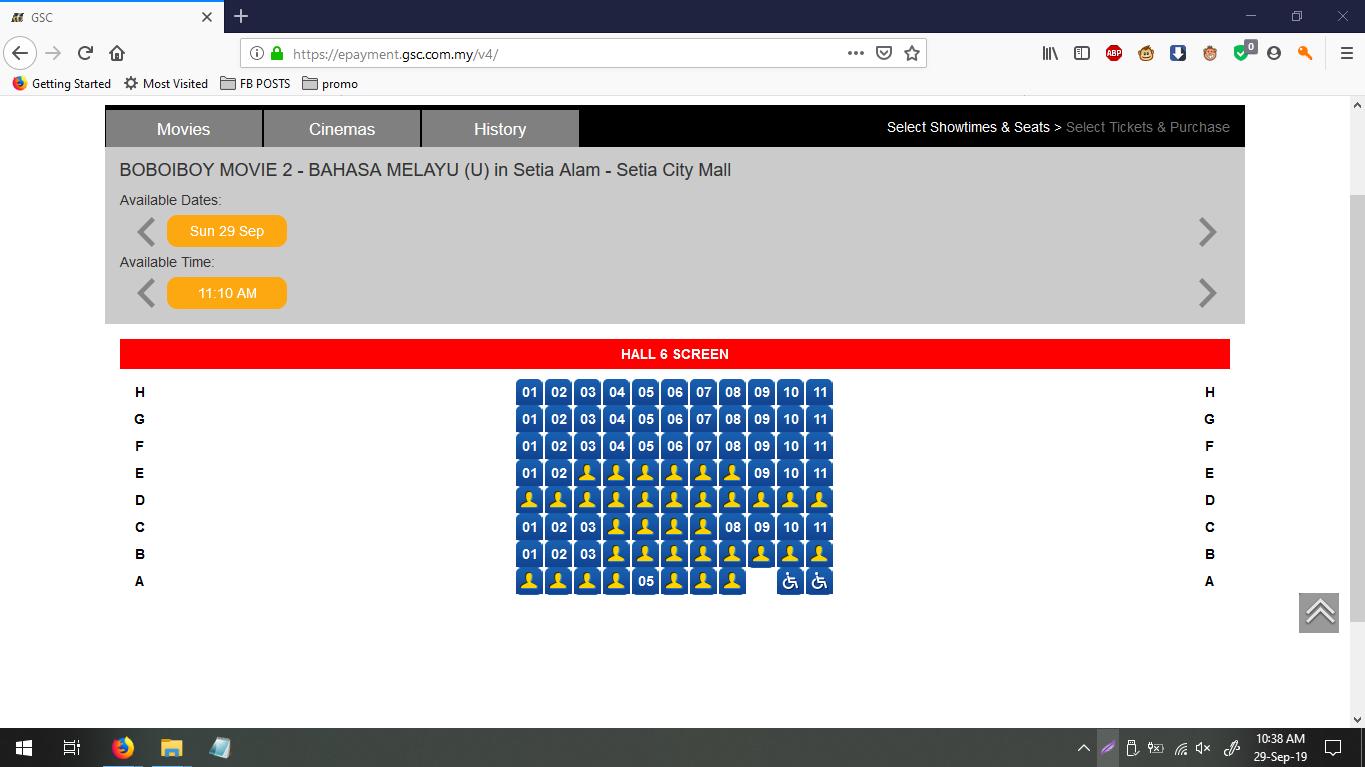Show previous available dates
The image size is (1365, 767).
click(x=146, y=232)
